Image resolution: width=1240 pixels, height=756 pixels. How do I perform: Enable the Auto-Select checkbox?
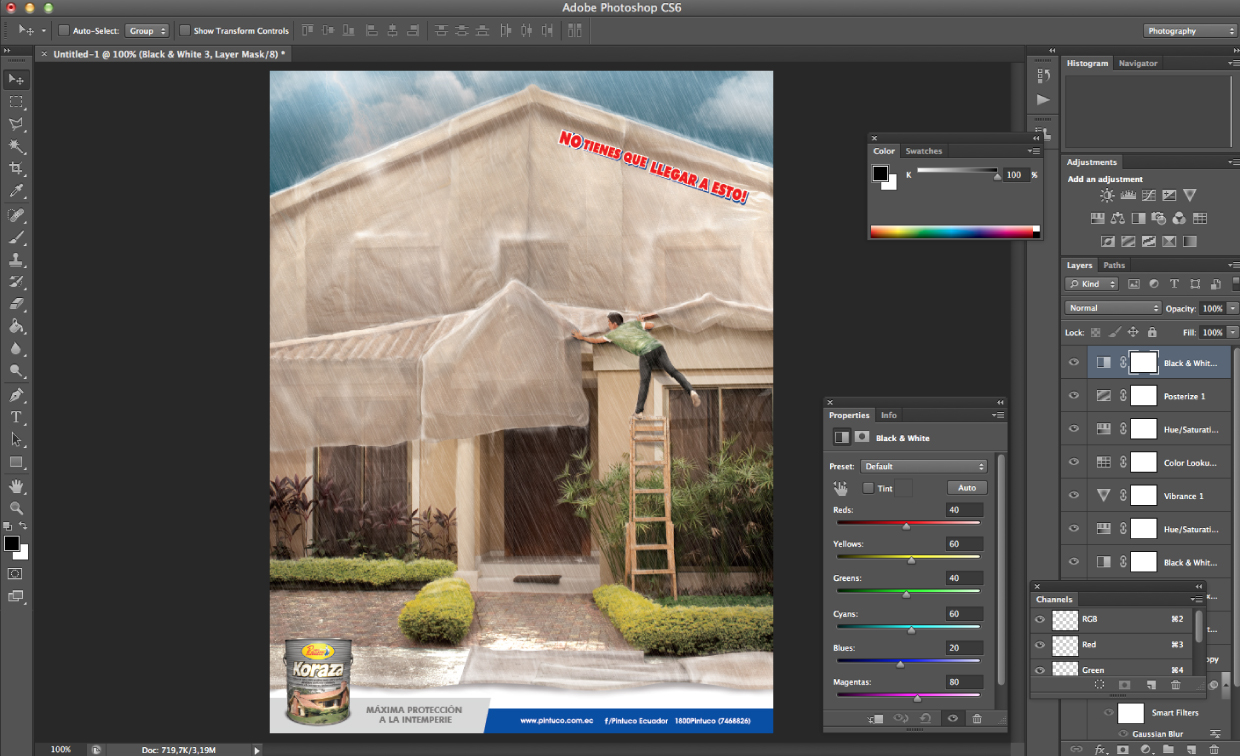pos(64,31)
